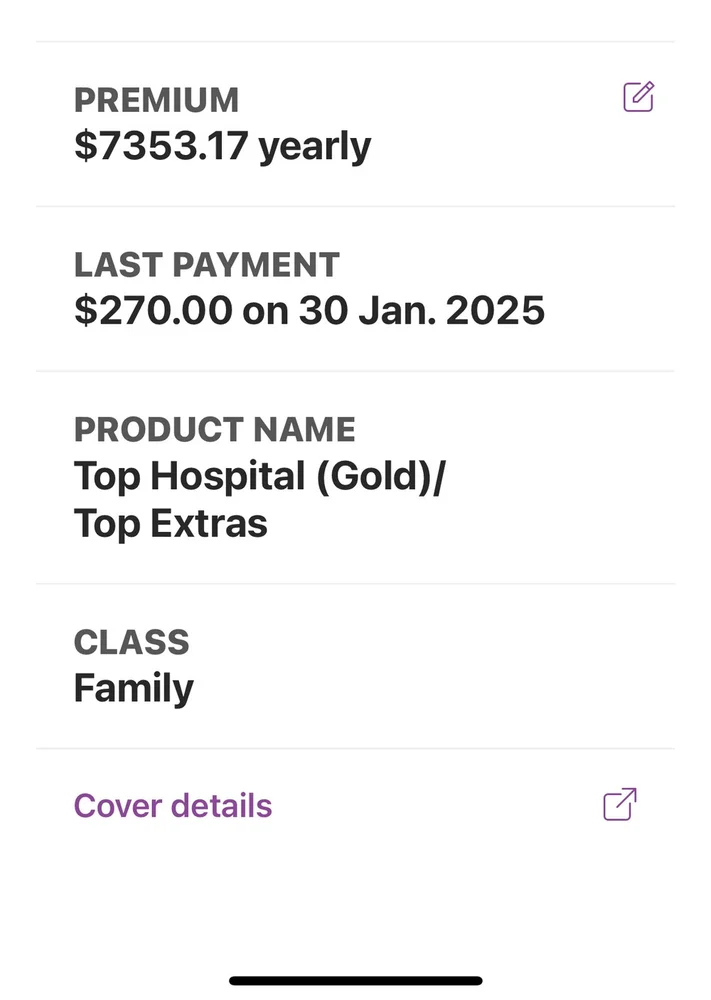
Task: Select the Family class value
Action: (x=134, y=689)
